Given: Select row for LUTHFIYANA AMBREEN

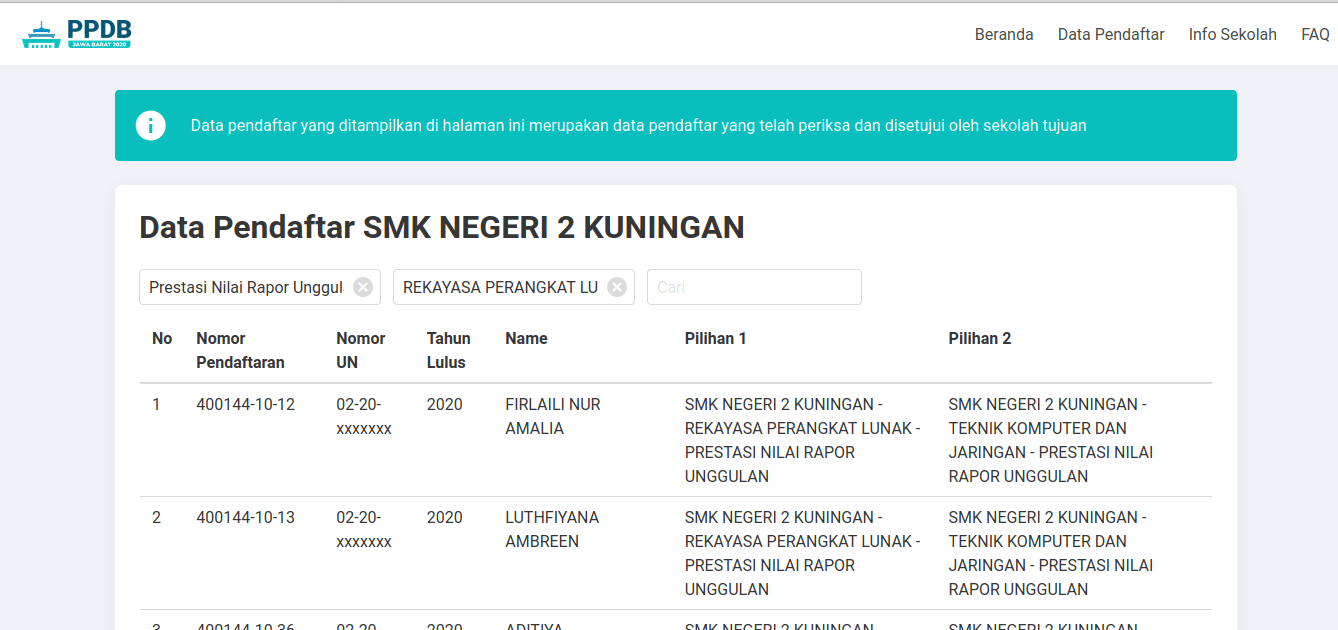Looking at the screenshot, I should tap(676, 553).
